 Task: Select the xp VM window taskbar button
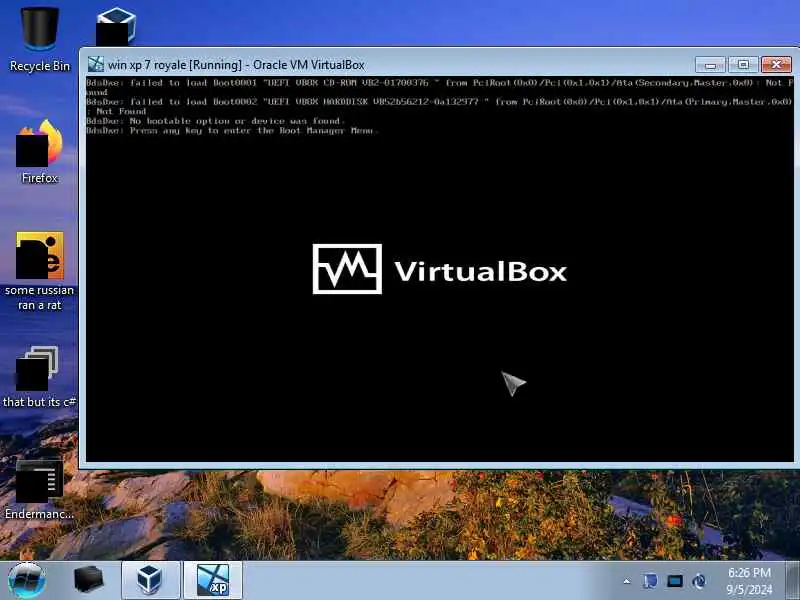(212, 580)
